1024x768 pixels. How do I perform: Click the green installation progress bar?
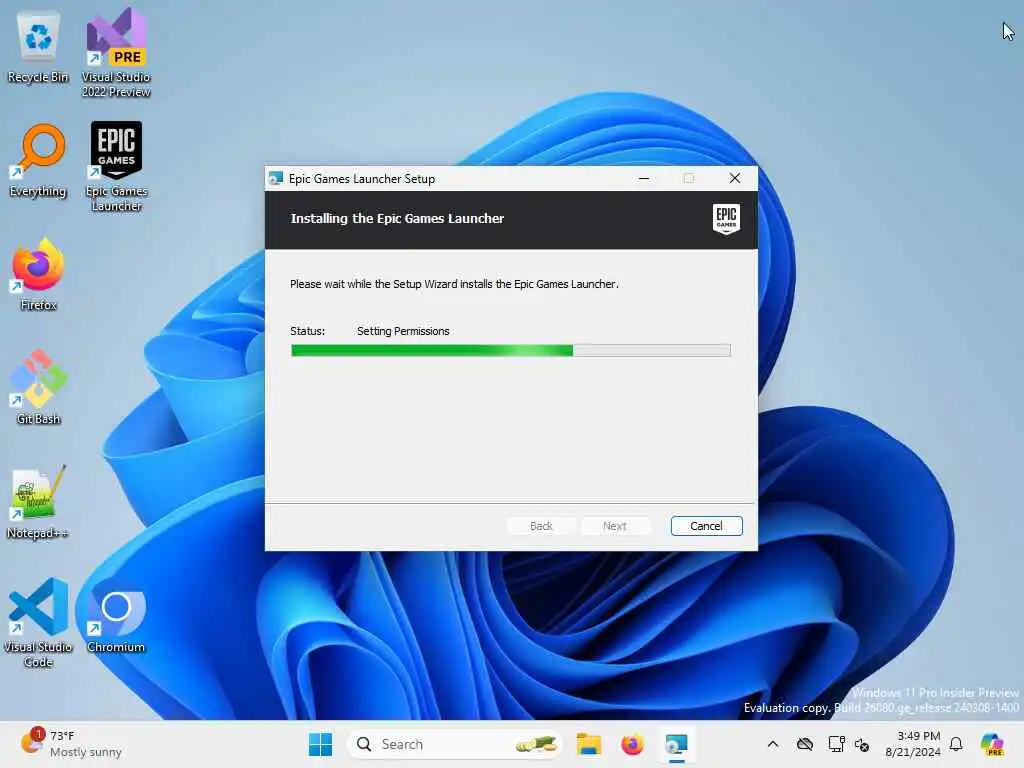511,351
